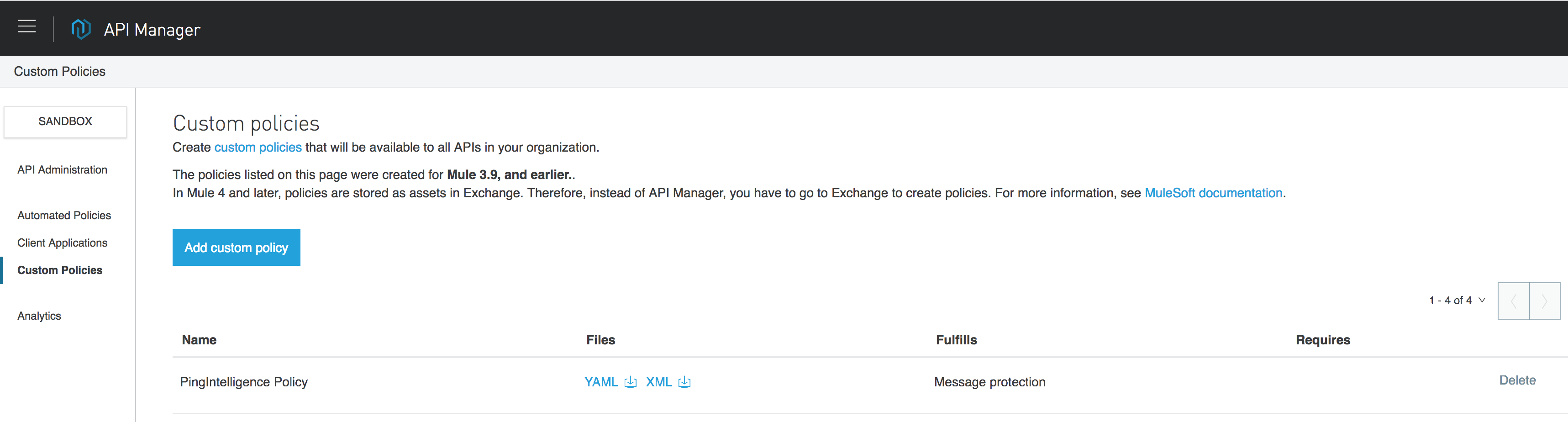Open the hamburger navigation menu
The height and width of the screenshot is (422, 1568).
point(27,27)
